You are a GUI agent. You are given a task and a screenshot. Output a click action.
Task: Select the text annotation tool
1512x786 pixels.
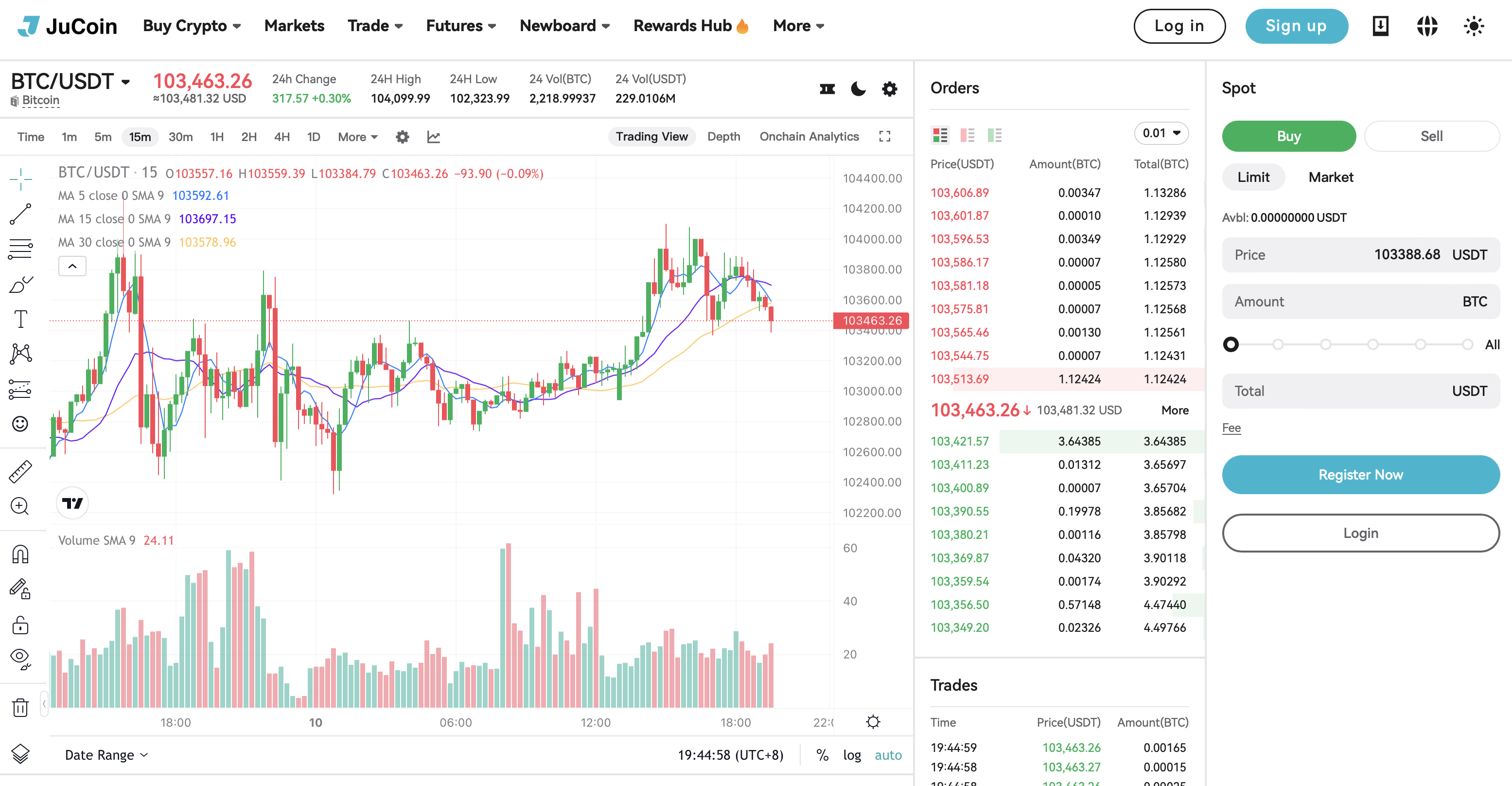tap(20, 320)
